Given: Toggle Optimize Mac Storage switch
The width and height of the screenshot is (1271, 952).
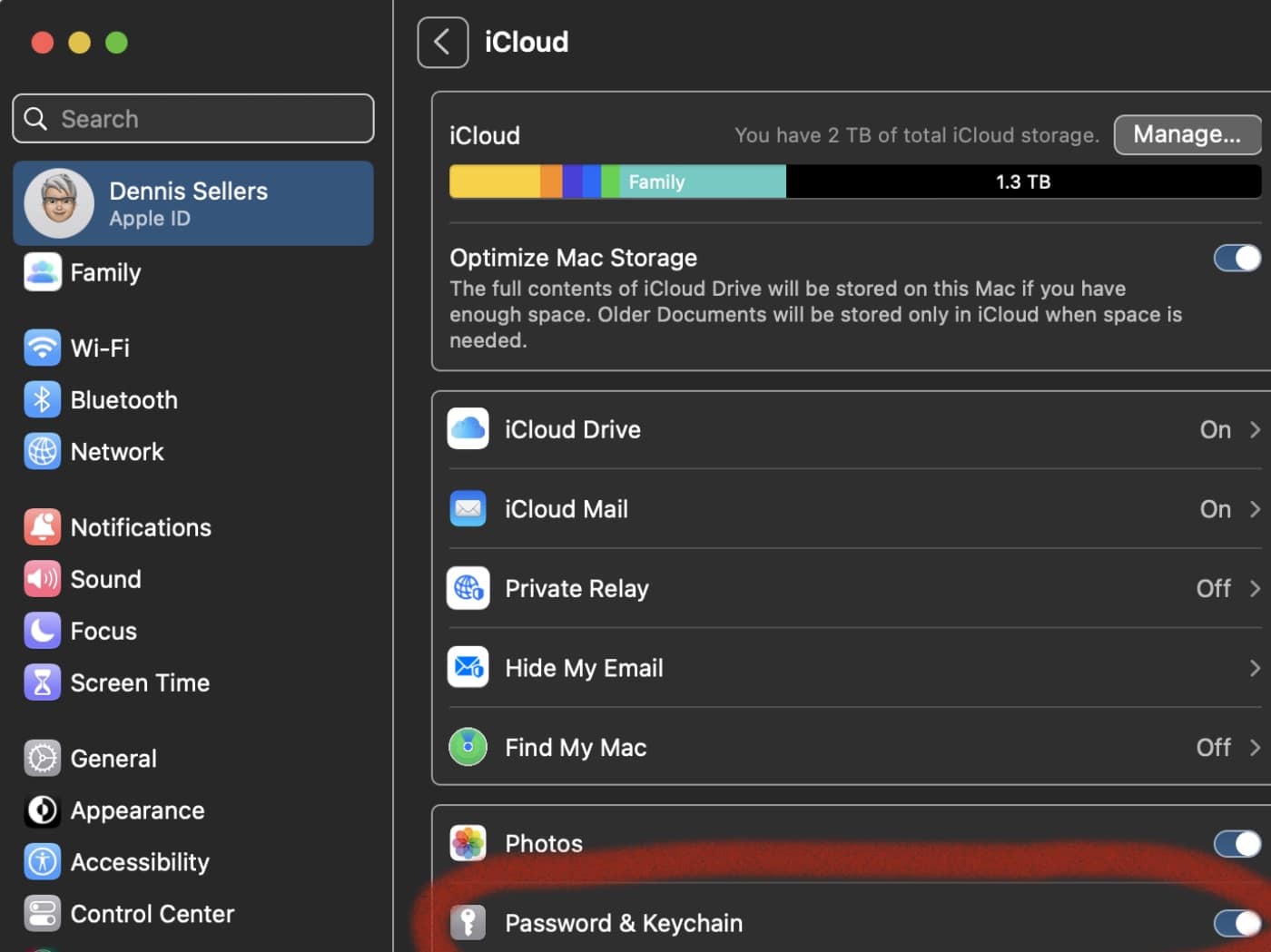Looking at the screenshot, I should [1237, 259].
